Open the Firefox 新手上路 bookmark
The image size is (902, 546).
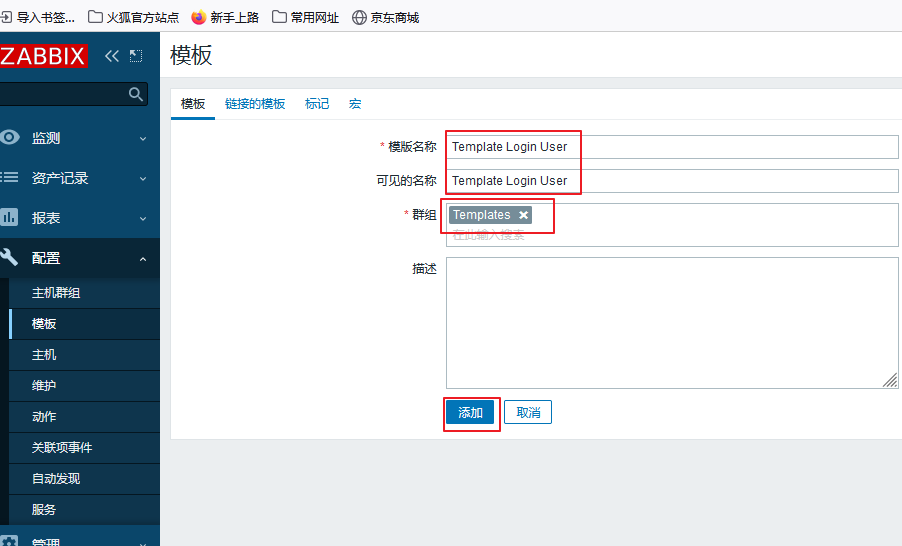coord(225,17)
